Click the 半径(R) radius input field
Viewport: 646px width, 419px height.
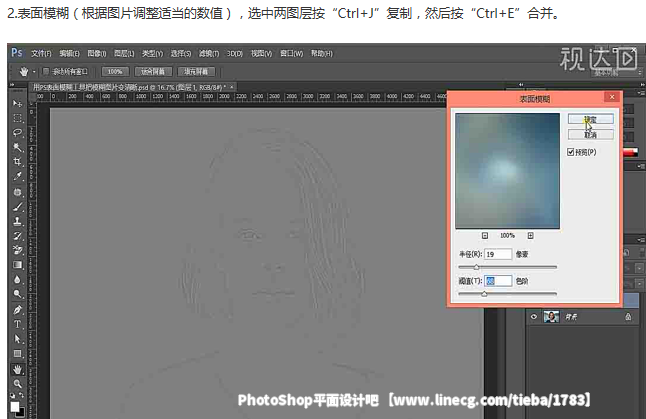click(498, 254)
